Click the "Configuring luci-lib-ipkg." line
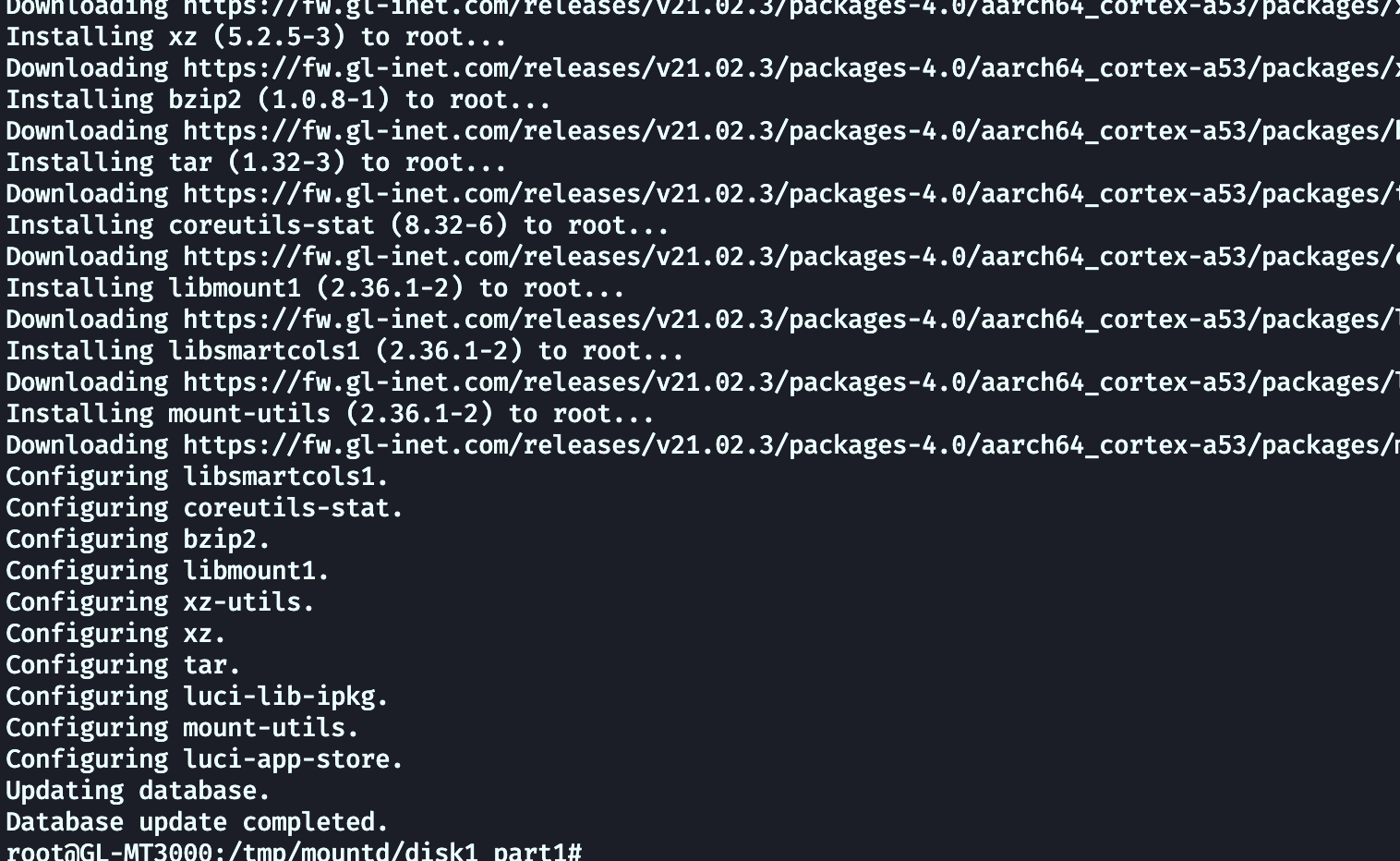 point(197,697)
